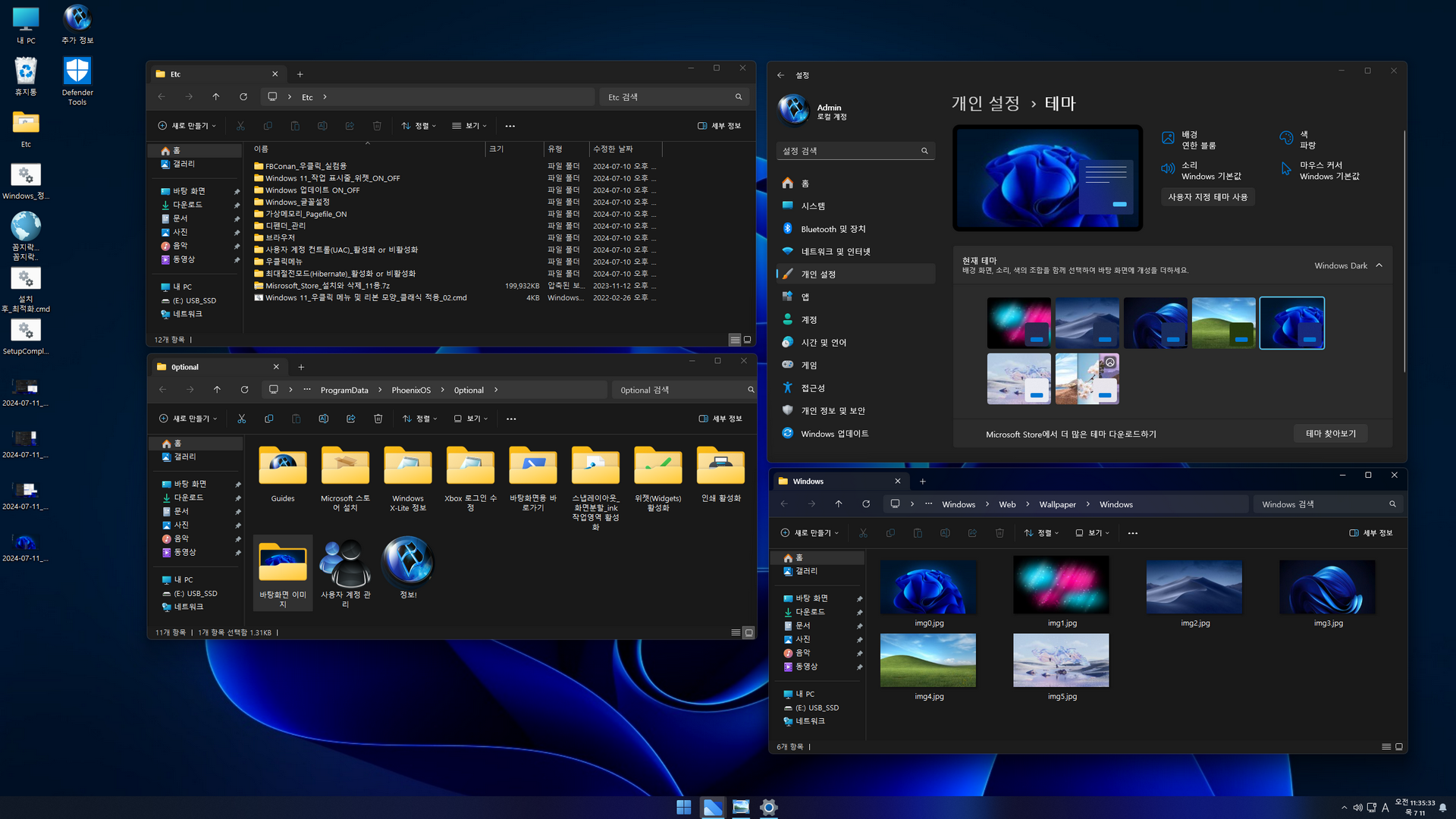Toggle 세부 정보 pane in Etc window

719,126
